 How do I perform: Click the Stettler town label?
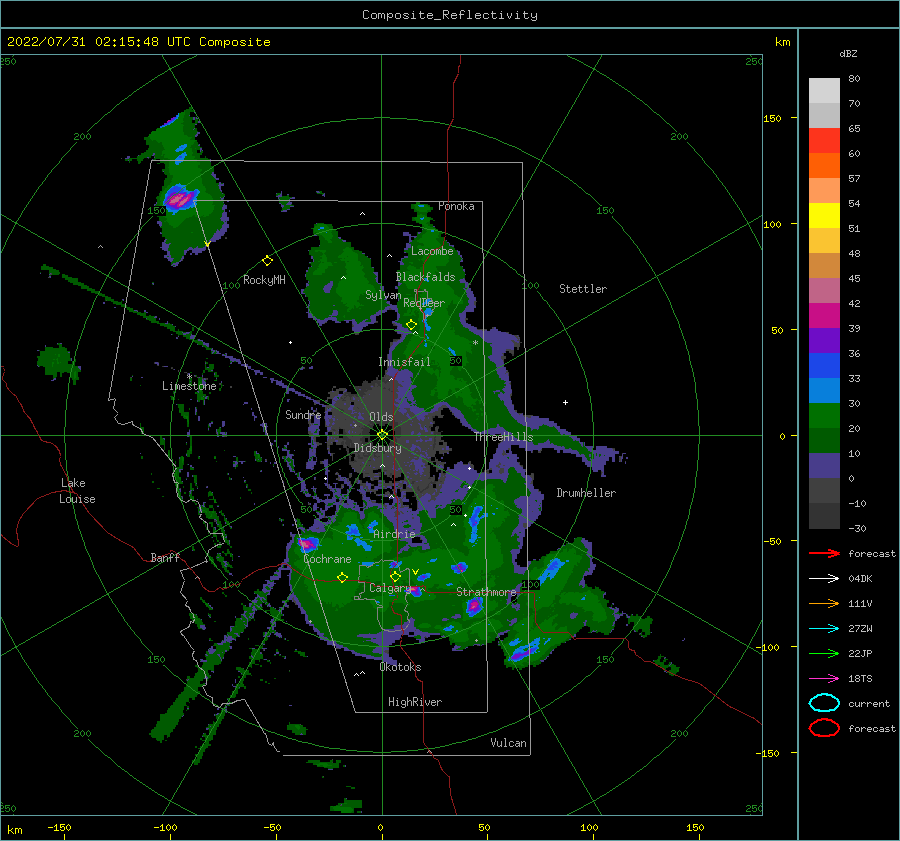[x=583, y=289]
